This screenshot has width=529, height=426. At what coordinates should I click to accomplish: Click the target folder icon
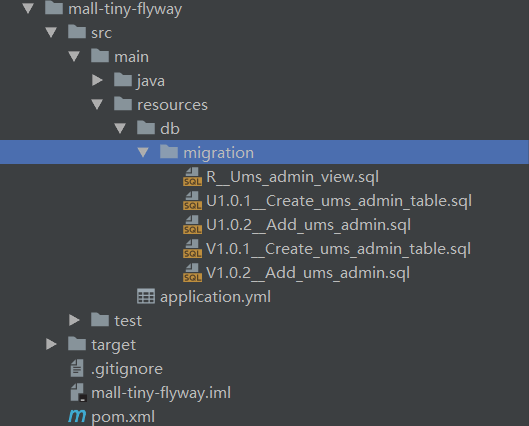[x=77, y=344]
